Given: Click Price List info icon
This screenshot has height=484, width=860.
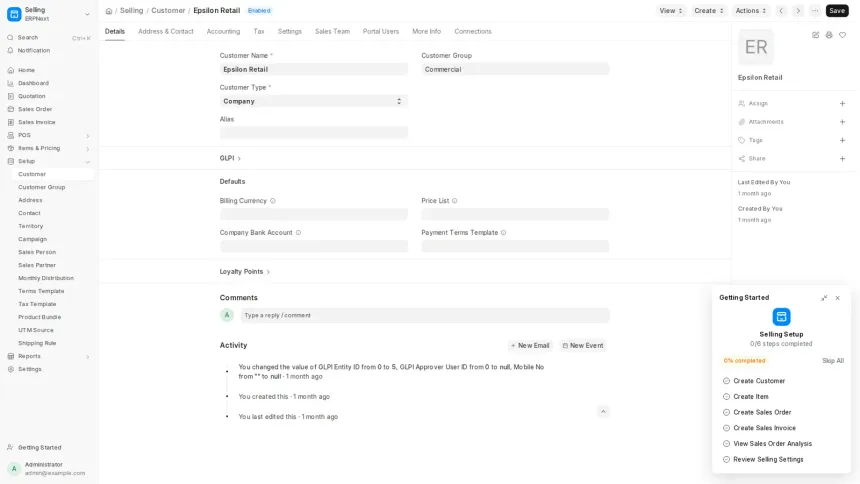Looking at the screenshot, I should tap(454, 201).
